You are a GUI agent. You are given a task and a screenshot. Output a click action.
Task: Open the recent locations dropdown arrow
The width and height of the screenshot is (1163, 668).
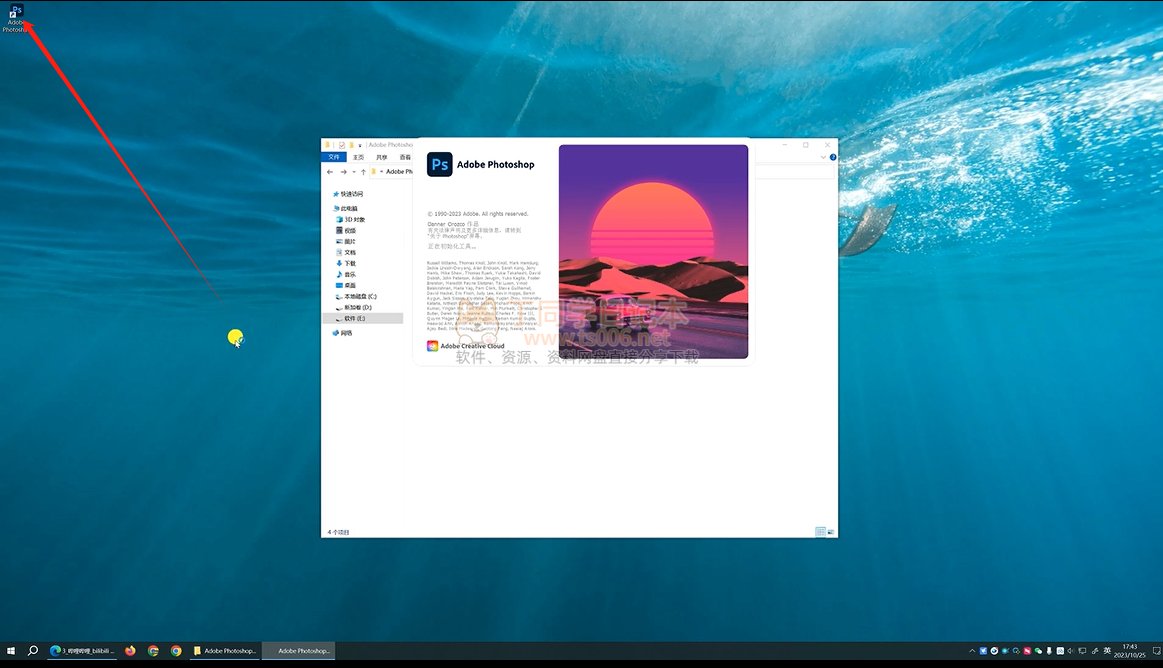(x=353, y=172)
